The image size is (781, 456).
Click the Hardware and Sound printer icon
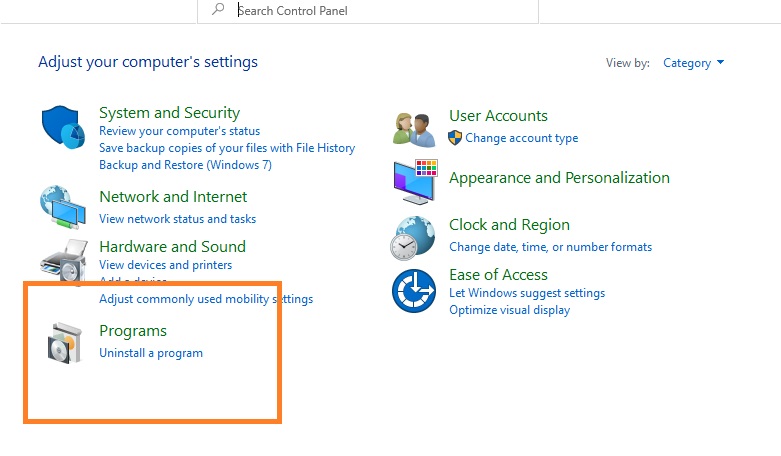[x=64, y=260]
